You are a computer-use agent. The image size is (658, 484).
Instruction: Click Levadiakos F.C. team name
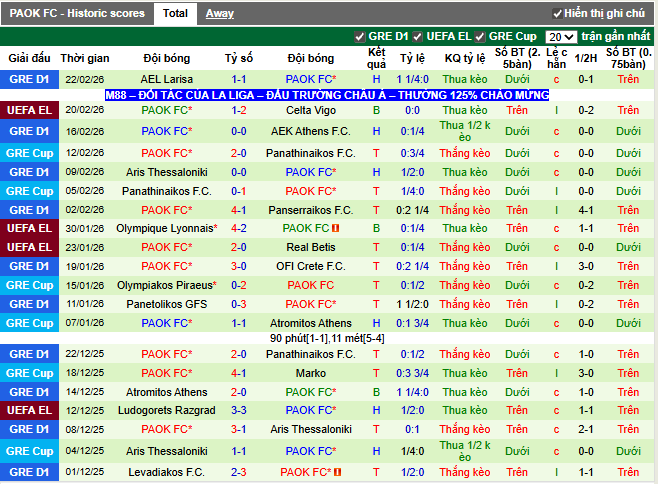click(167, 472)
